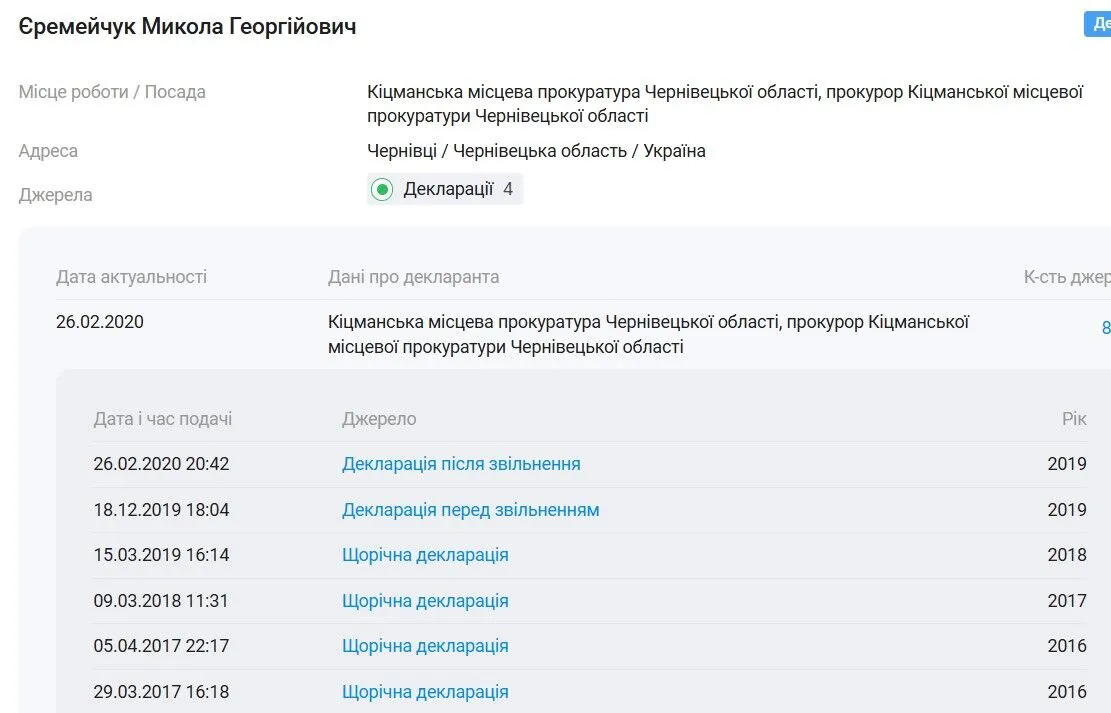Click declarant data text in the 26.02.2020 row
This screenshot has width=1111, height=713.
click(648, 335)
